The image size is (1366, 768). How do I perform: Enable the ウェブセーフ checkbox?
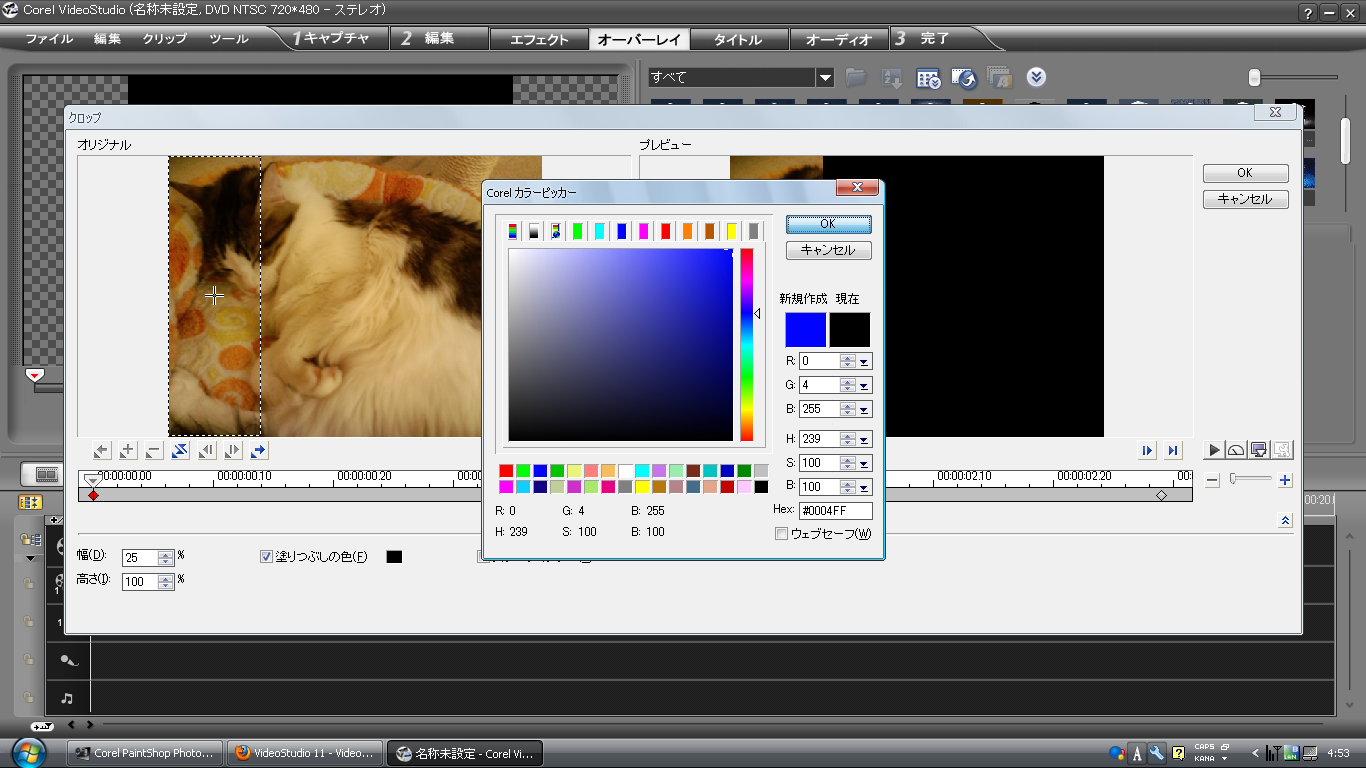pos(782,534)
